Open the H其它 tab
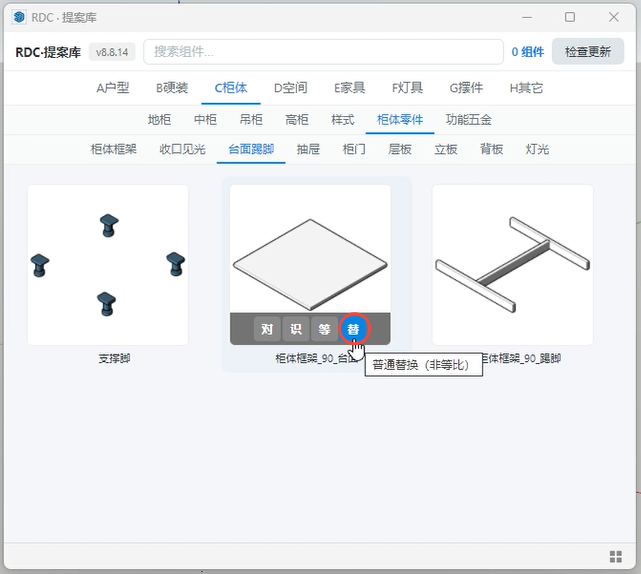 tap(526, 88)
